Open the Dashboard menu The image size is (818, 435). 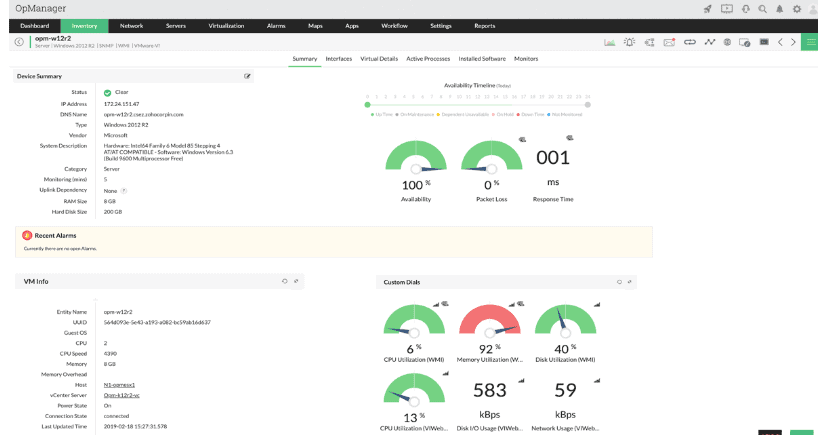34,26
